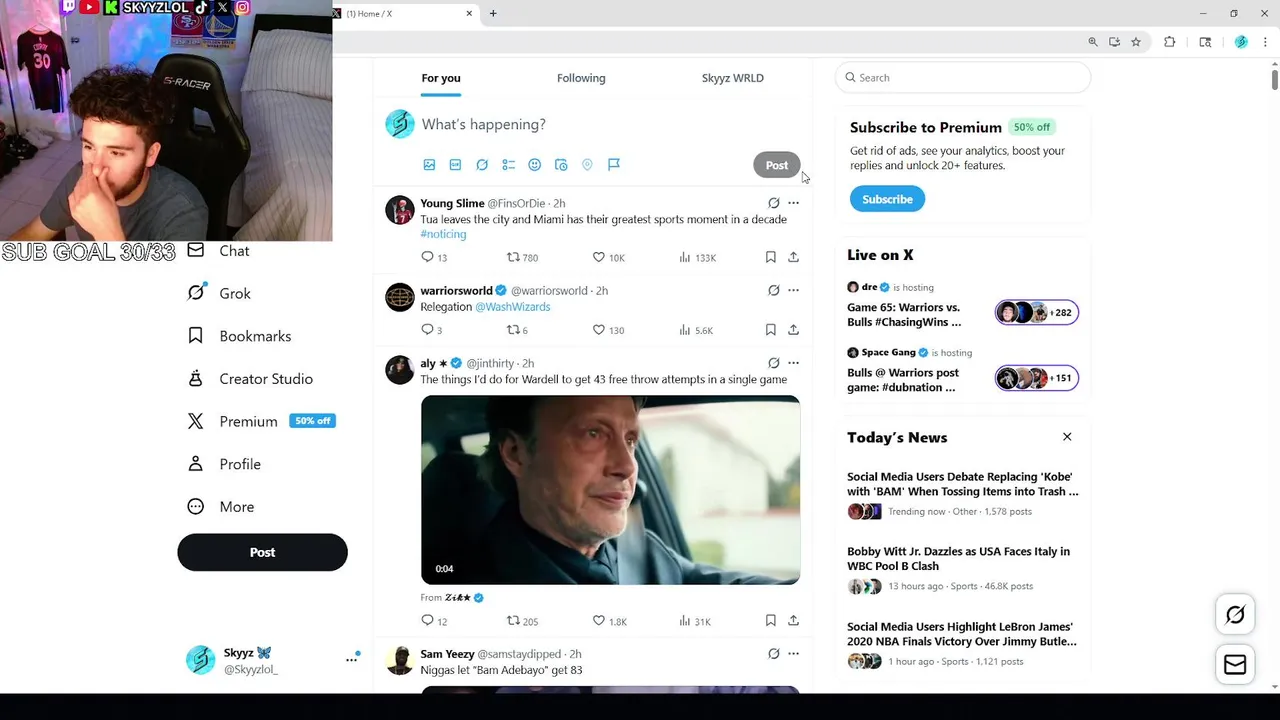Bookmark warriorsworld's Relegation post
Screen dimensions: 1280x720
[770, 329]
